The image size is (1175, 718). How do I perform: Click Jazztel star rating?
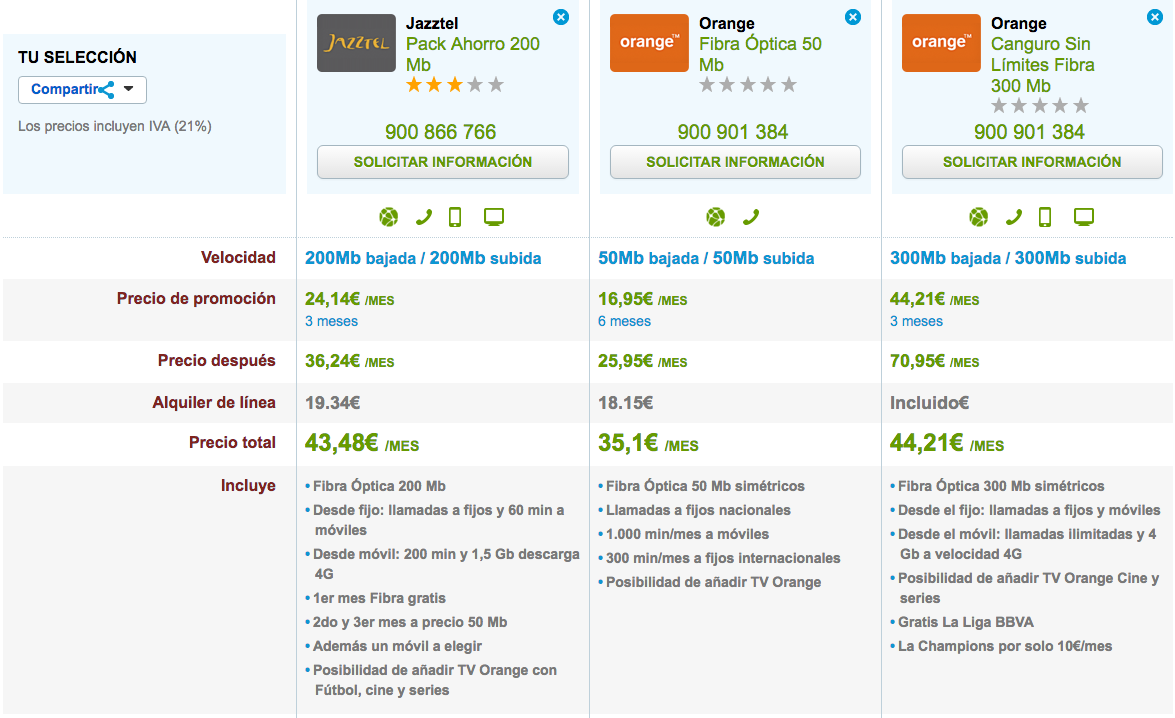point(455,85)
